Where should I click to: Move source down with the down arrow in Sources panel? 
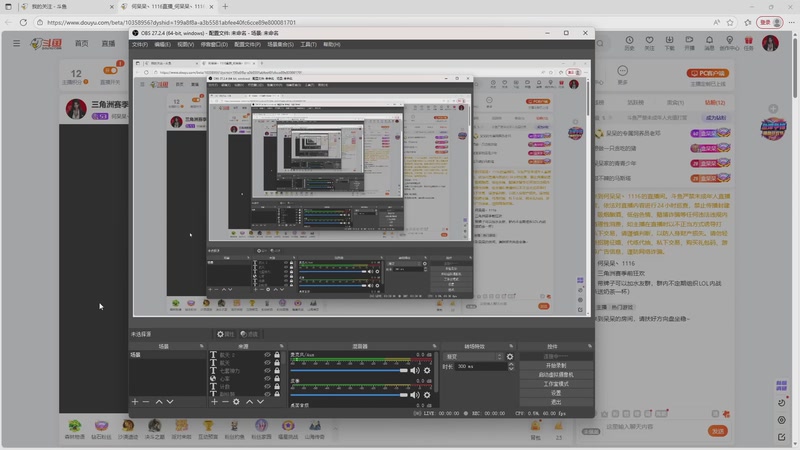[x=260, y=402]
